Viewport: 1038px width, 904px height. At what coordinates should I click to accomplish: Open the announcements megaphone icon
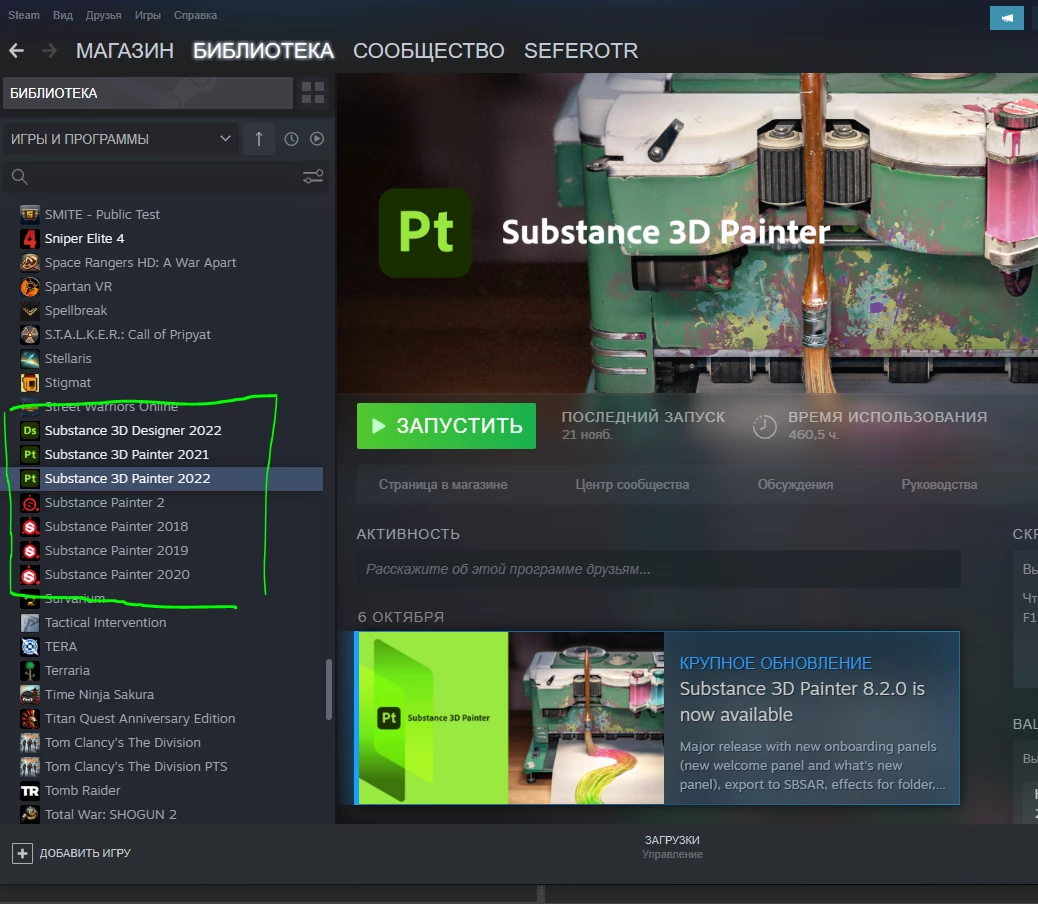point(1006,18)
